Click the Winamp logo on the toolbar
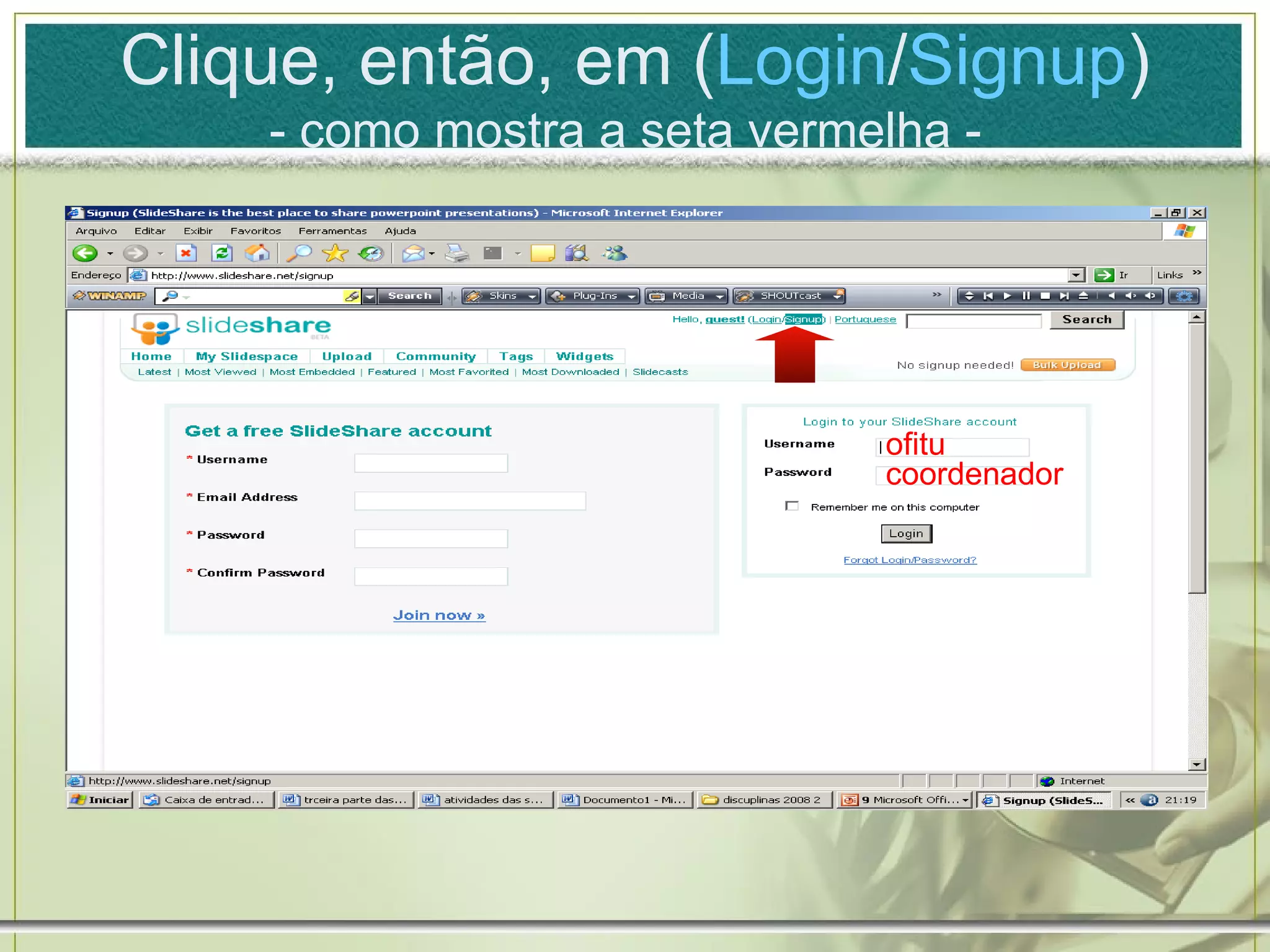The height and width of the screenshot is (952, 1270). click(x=109, y=296)
